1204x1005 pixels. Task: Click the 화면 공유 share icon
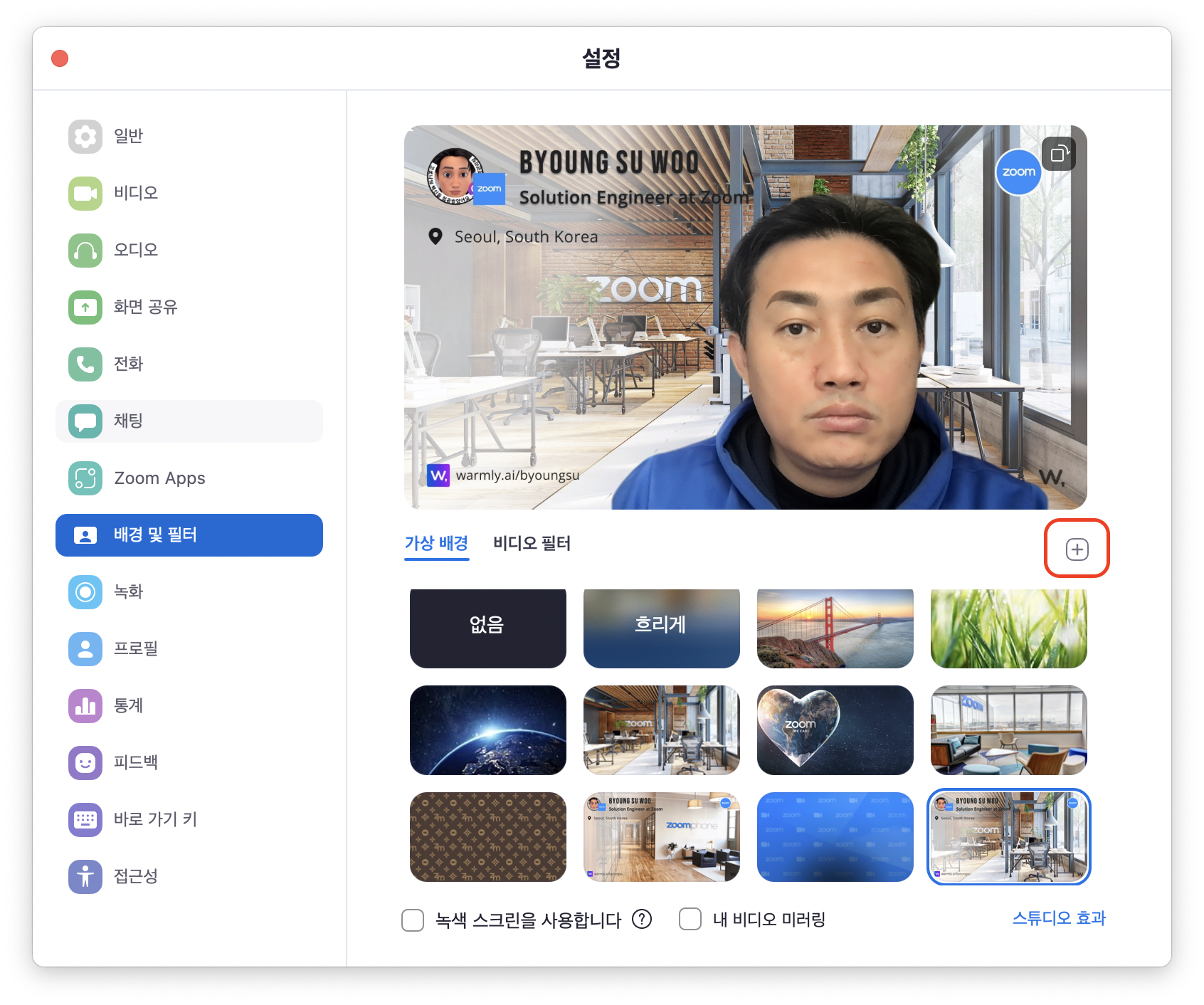pyautogui.click(x=85, y=307)
